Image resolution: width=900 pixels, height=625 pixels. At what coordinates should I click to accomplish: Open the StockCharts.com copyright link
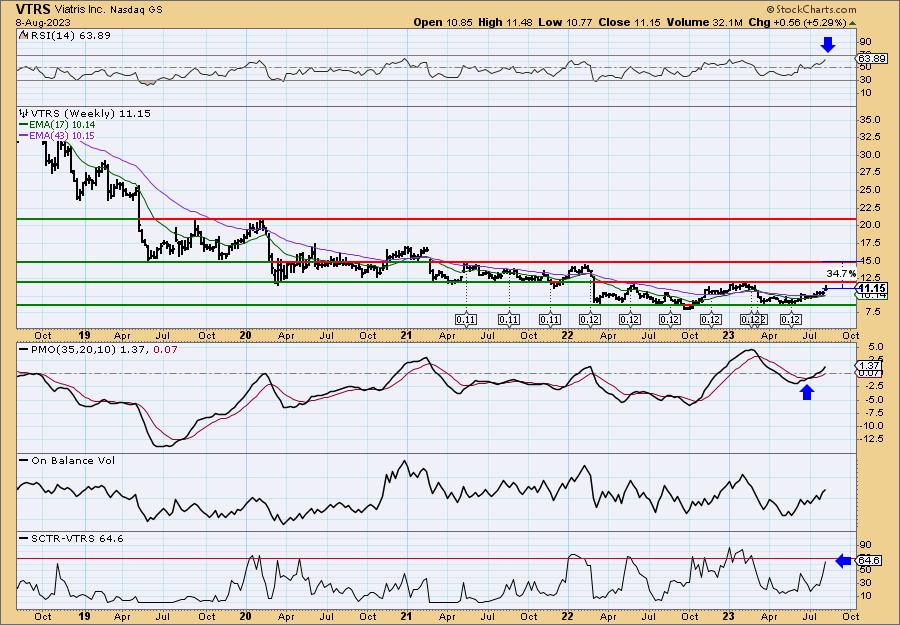pos(811,9)
